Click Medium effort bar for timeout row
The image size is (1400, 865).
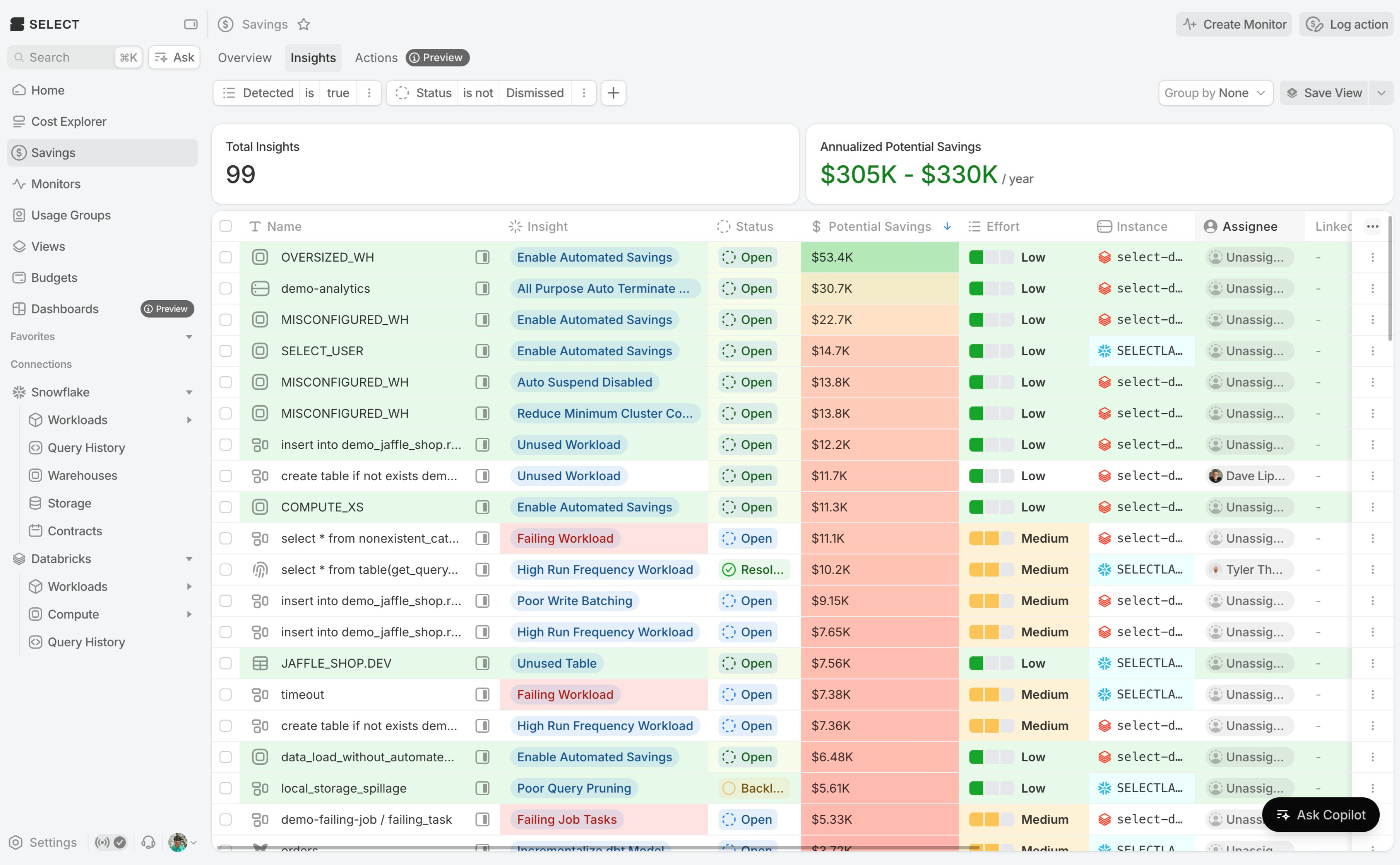click(991, 694)
